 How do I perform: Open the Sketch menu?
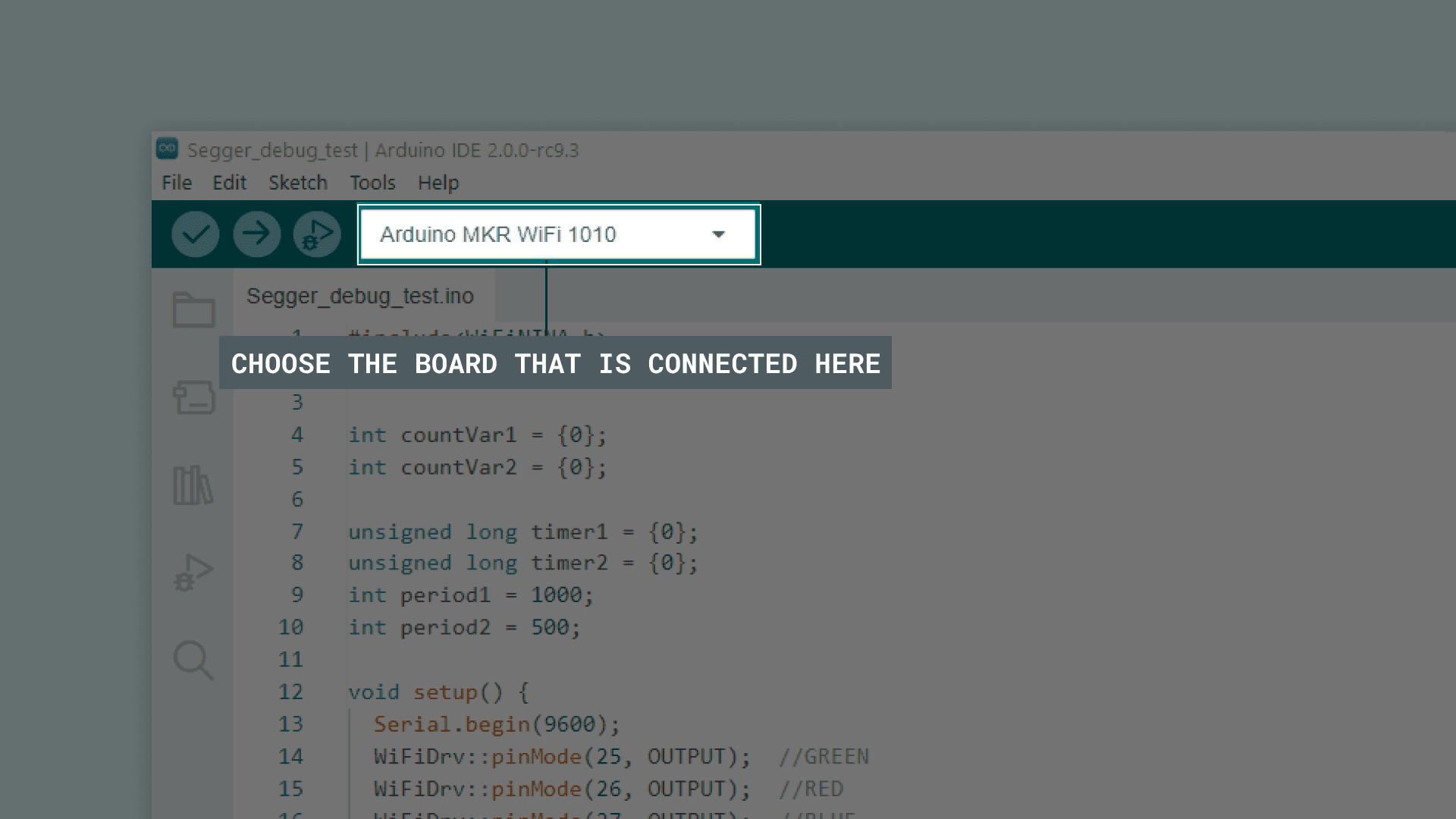(x=297, y=183)
